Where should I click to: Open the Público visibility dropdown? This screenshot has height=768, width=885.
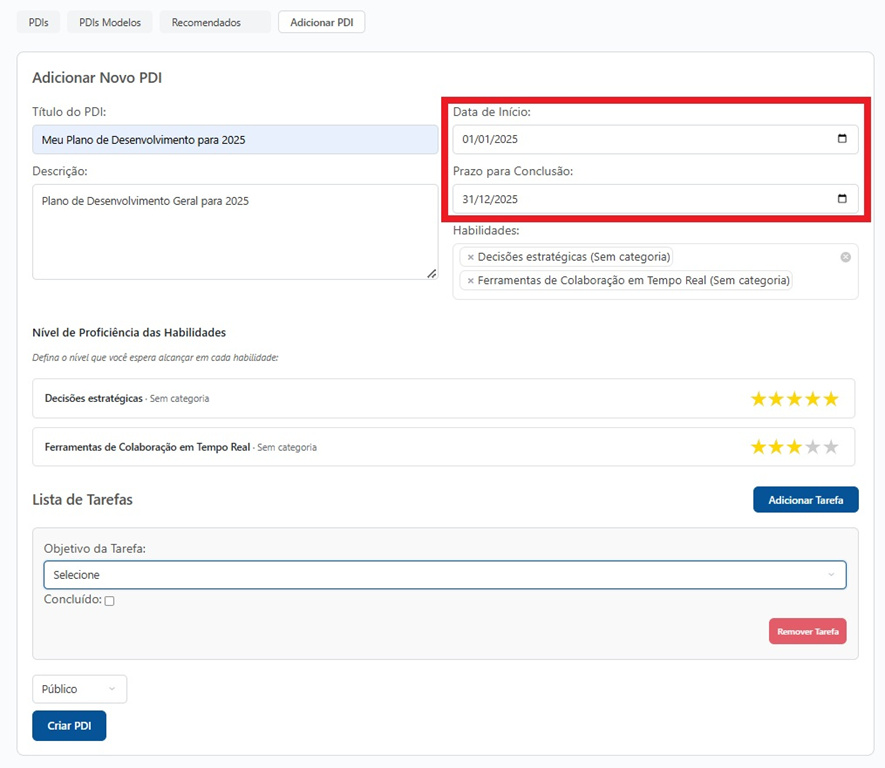[x=80, y=689]
